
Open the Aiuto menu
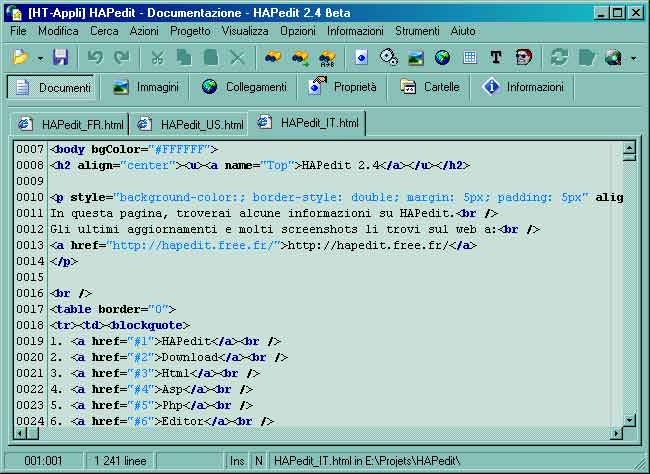pos(463,31)
